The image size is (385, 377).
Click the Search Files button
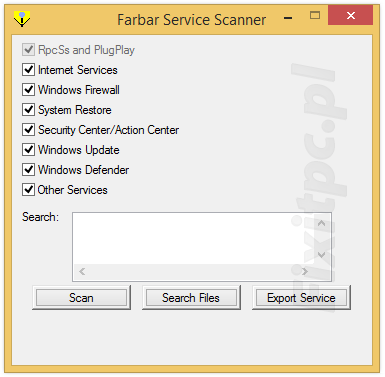(191, 297)
